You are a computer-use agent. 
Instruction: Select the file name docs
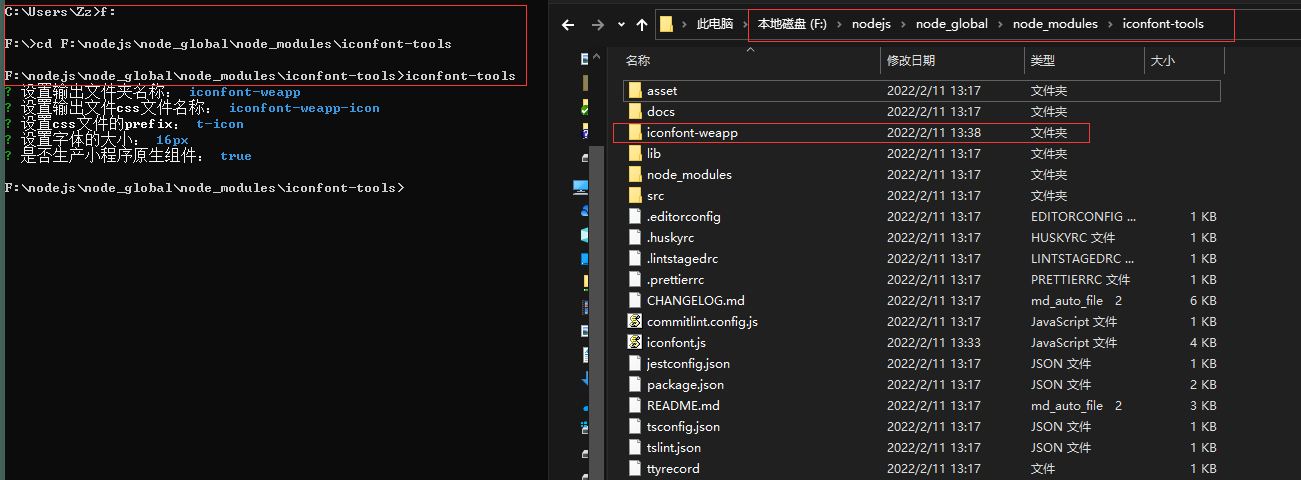click(x=661, y=112)
